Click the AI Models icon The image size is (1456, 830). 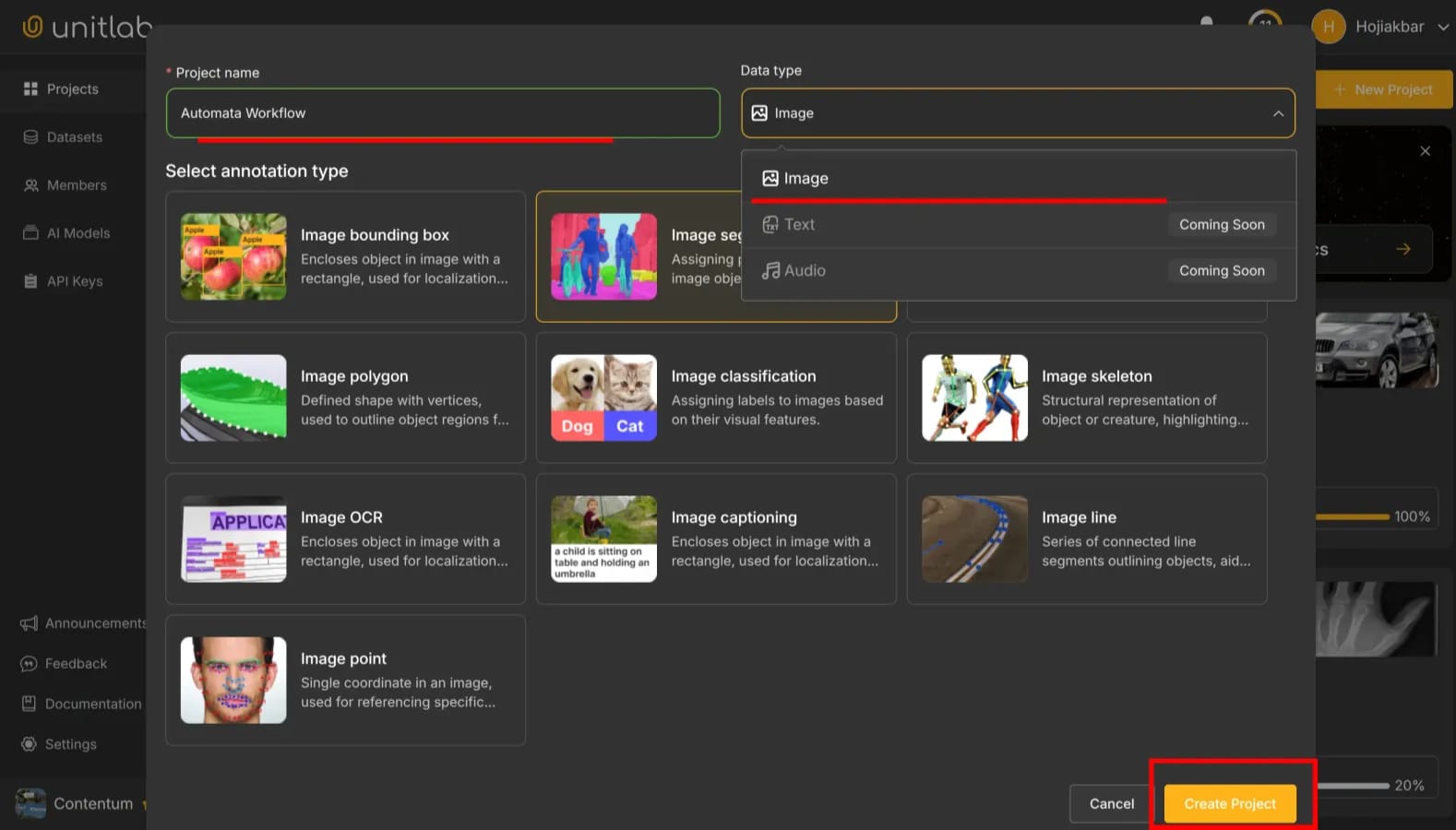tap(30, 233)
